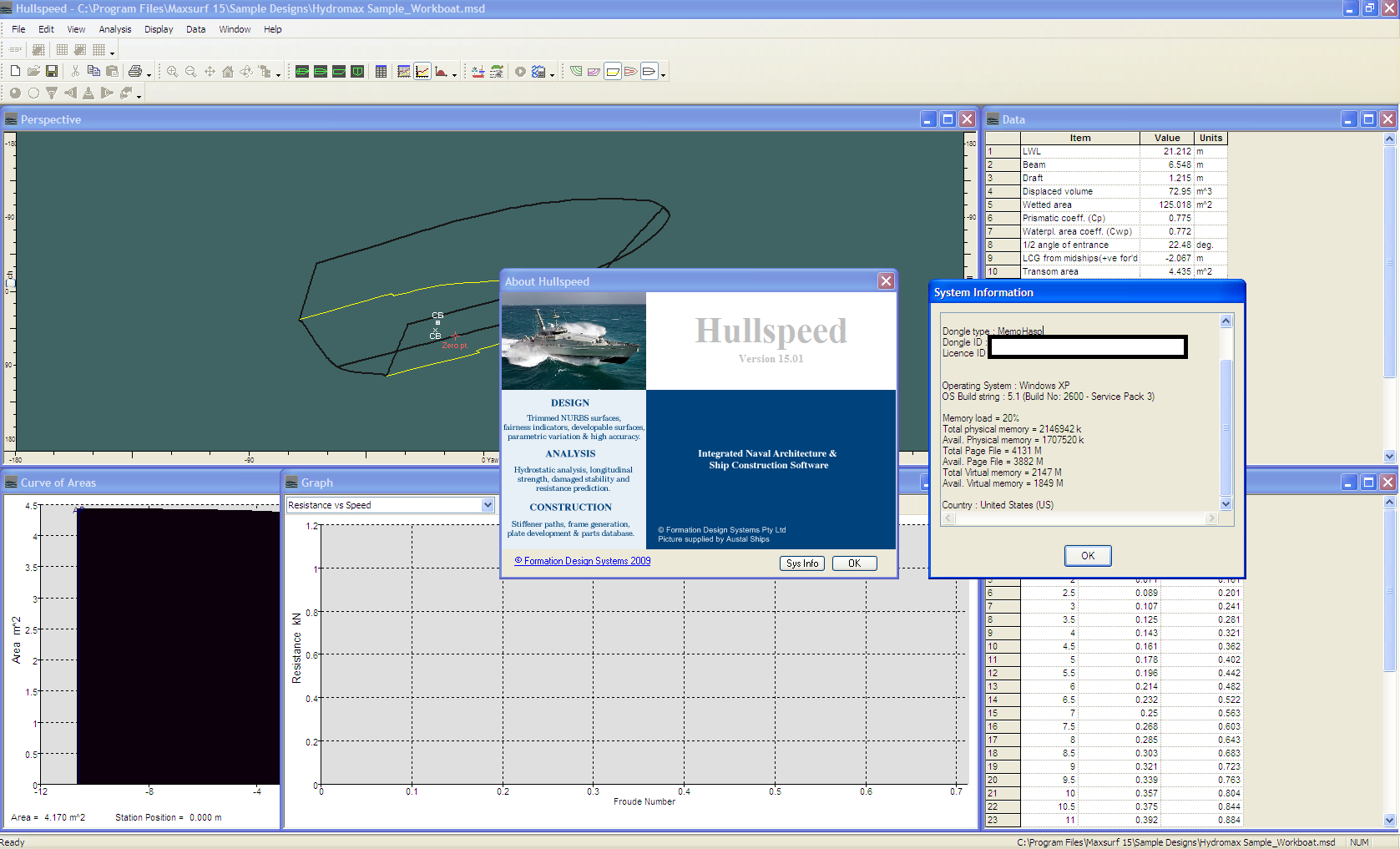1400x849 pixels.
Task: Expand the contour toolbar overflow arrow
Action: coord(664,75)
